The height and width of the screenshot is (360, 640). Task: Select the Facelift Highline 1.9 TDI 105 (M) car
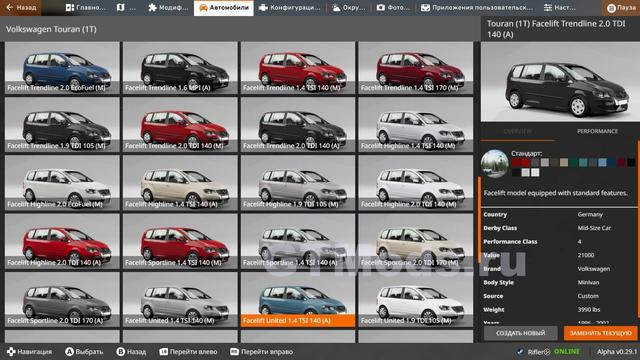point(298,183)
